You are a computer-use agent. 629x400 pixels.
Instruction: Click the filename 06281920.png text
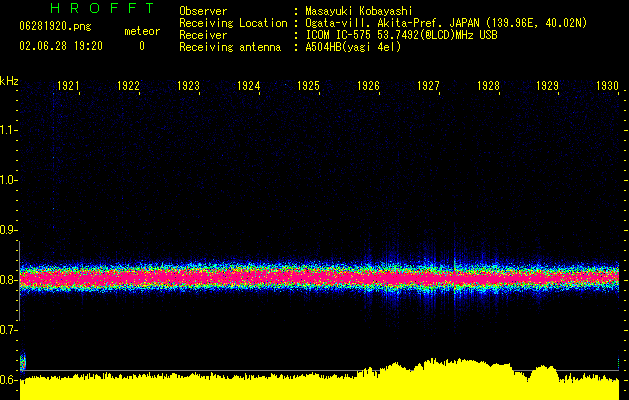click(x=55, y=27)
